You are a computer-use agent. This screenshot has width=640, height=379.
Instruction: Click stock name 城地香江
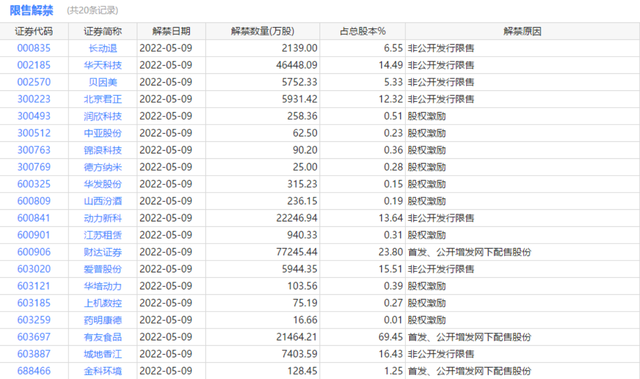(x=103, y=354)
